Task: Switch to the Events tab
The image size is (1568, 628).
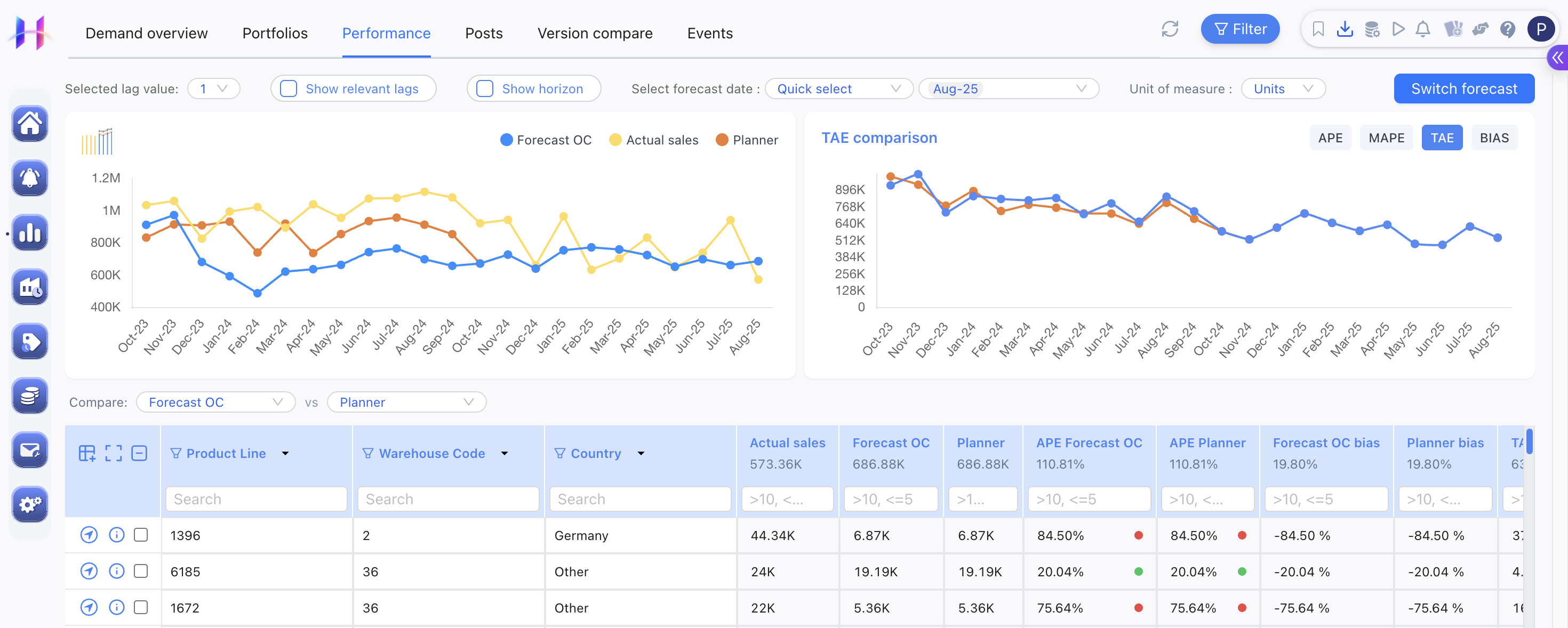Action: pyautogui.click(x=710, y=34)
